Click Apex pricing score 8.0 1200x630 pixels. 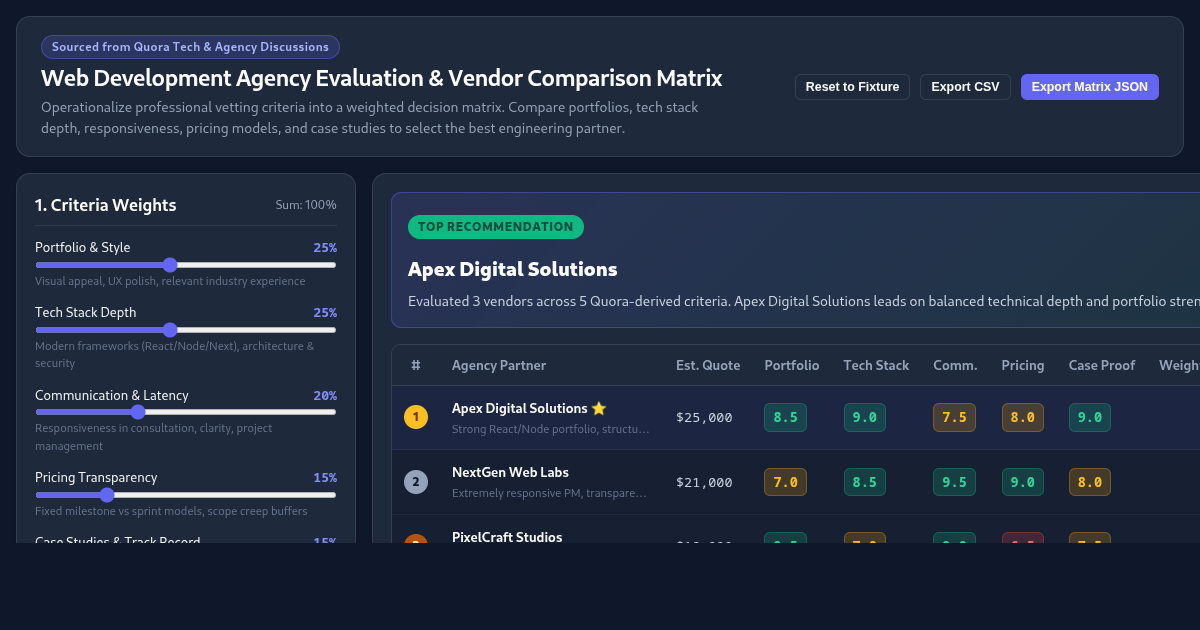point(1023,417)
